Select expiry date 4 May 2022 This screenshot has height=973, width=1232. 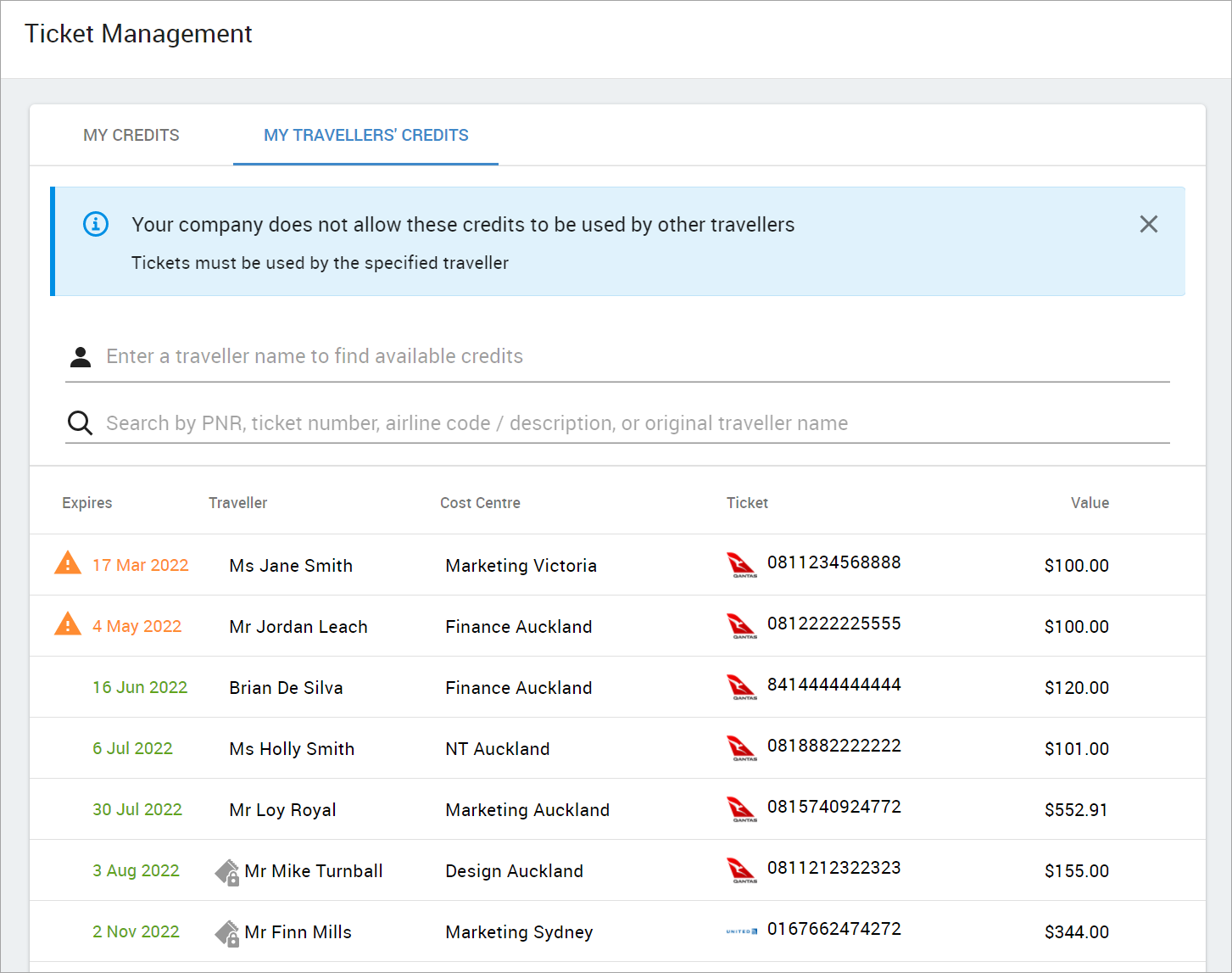point(137,626)
